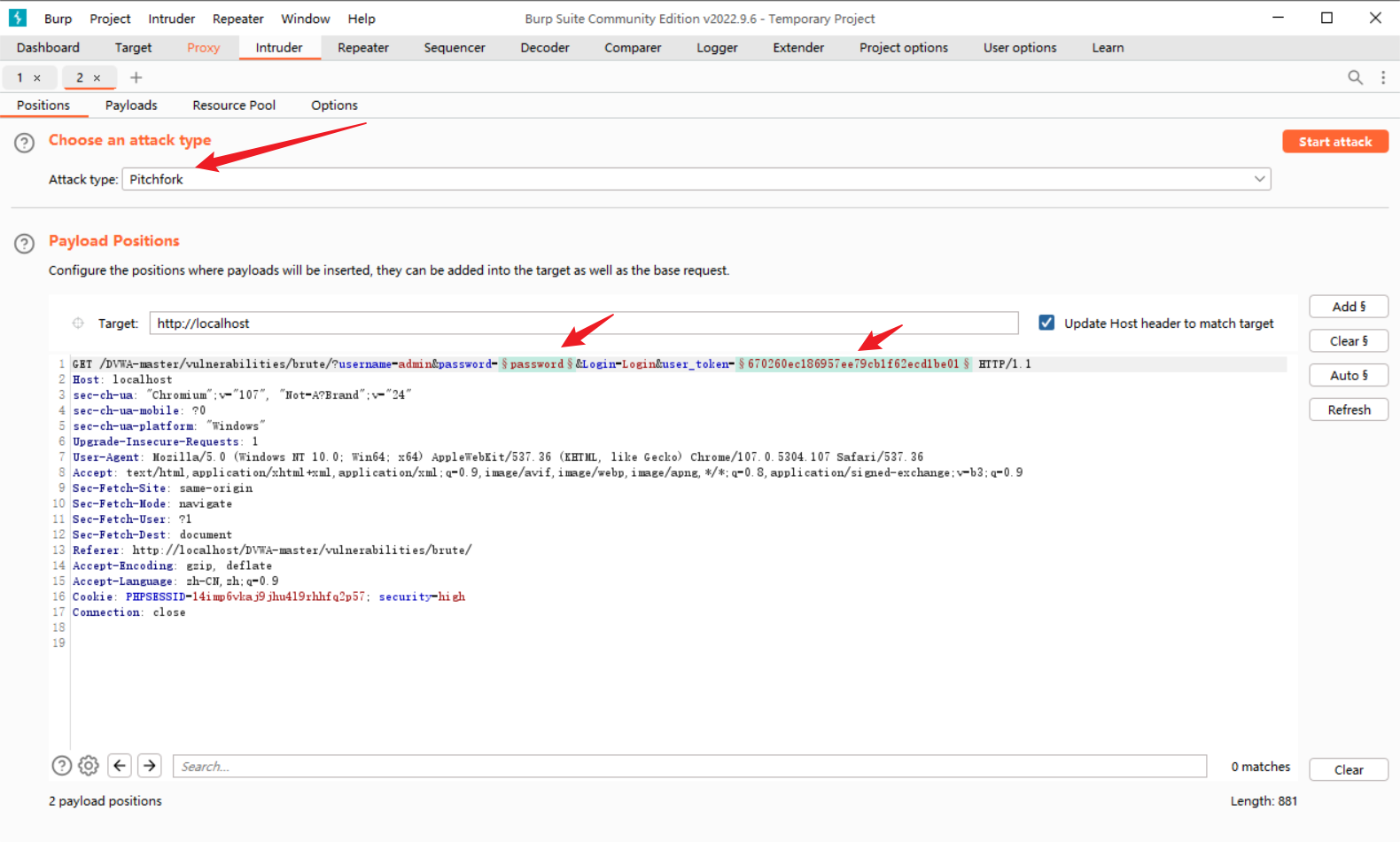Open the Repeater main tab
The image size is (1400, 842).
[x=362, y=48]
